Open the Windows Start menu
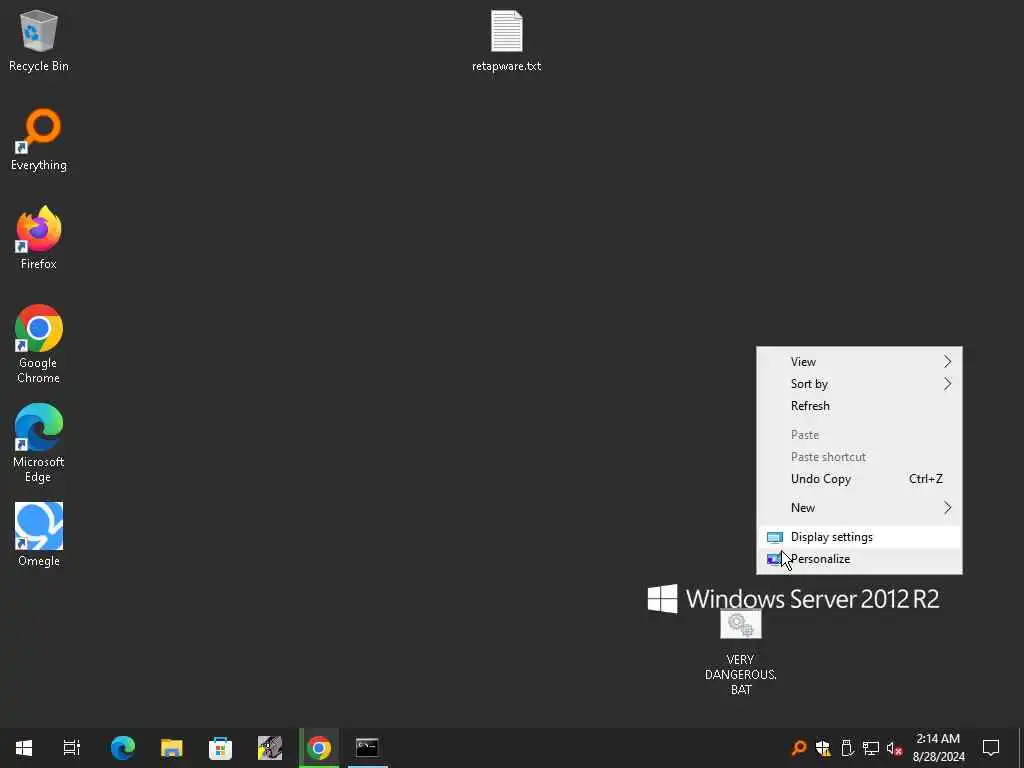 (x=24, y=748)
